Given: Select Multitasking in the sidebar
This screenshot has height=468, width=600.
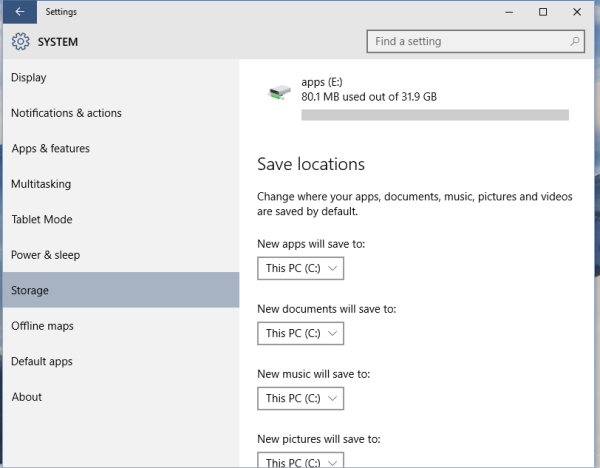Looking at the screenshot, I should click(121, 184).
